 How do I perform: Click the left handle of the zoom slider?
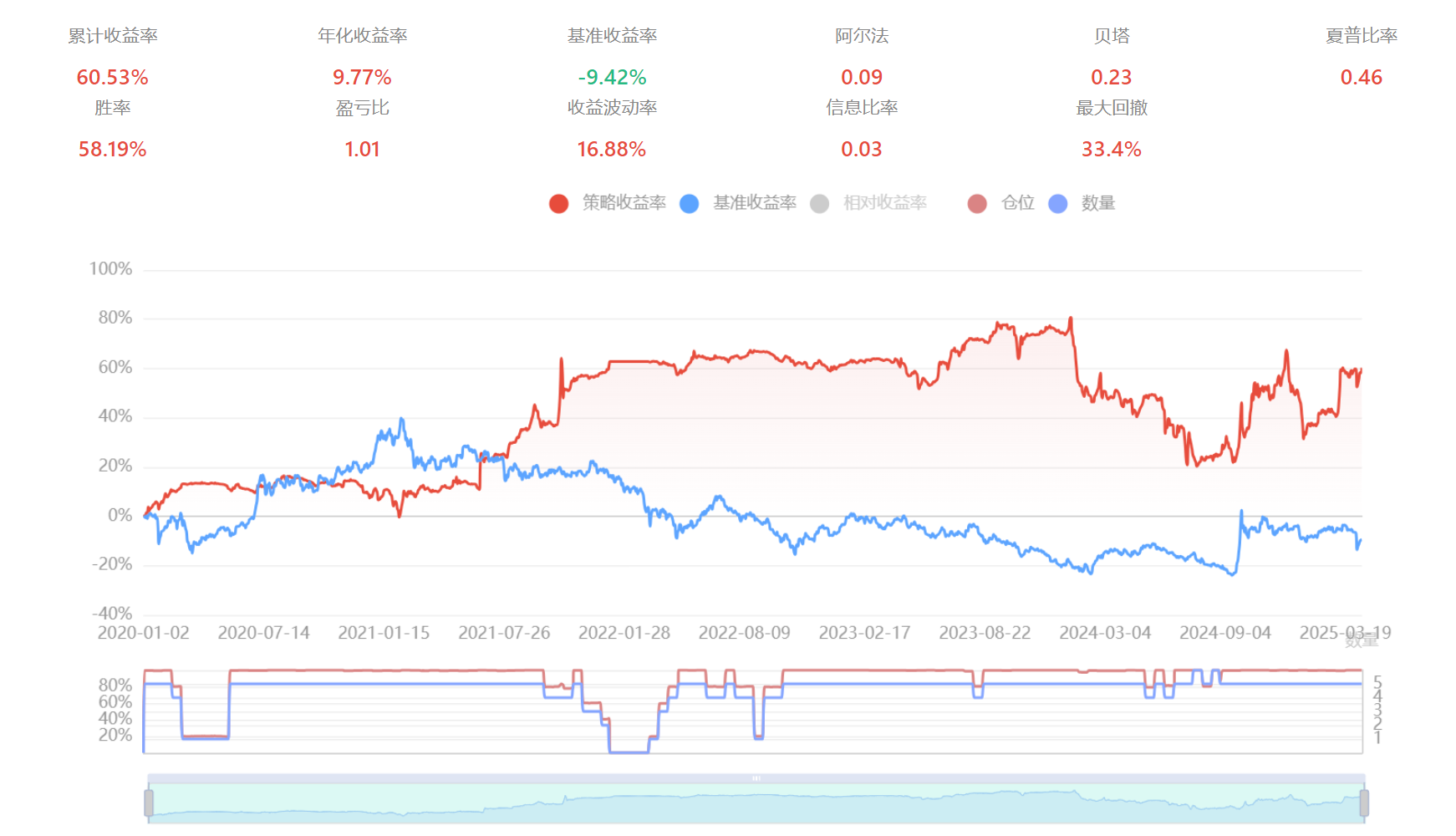[149, 803]
